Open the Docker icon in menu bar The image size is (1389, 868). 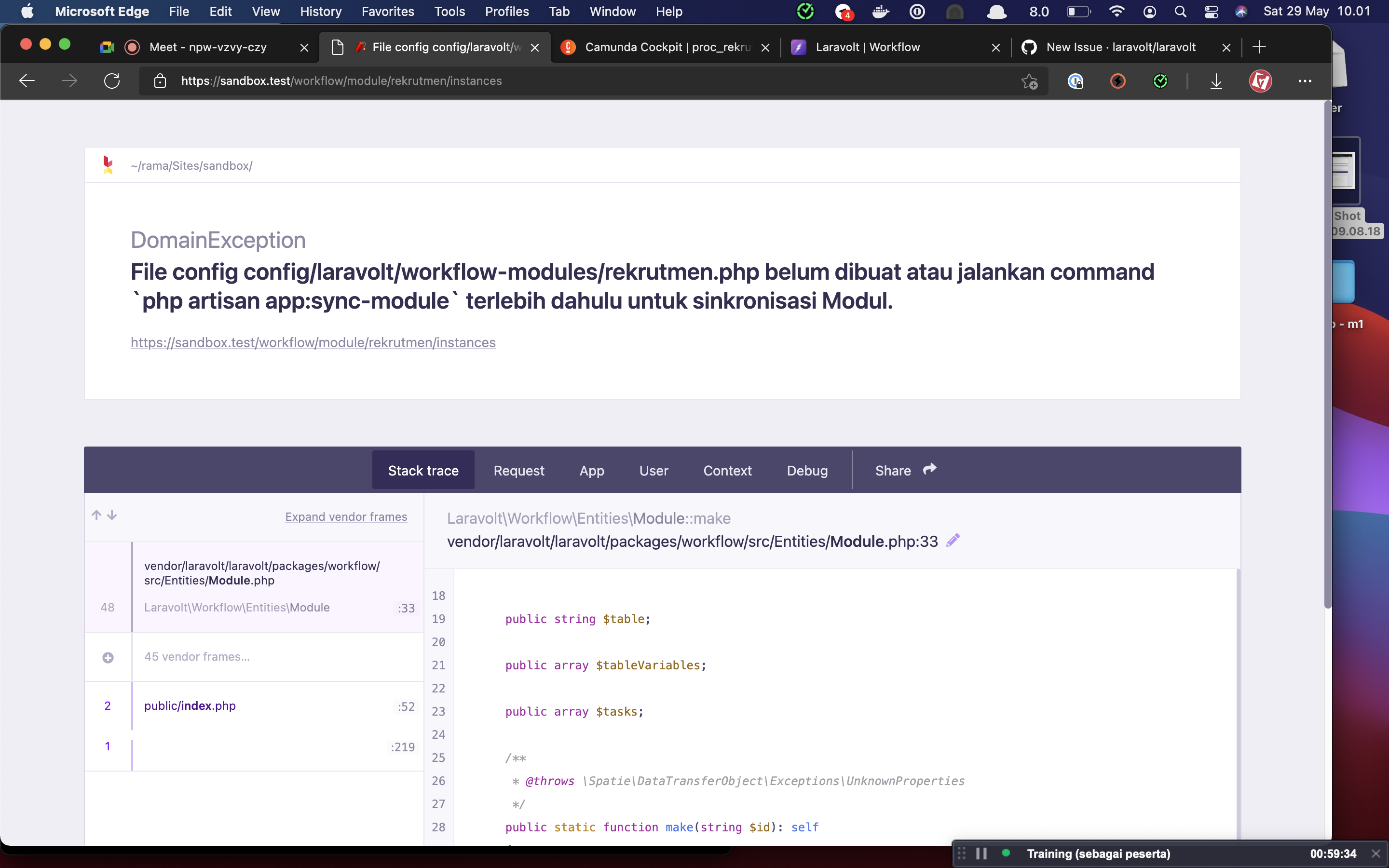pyautogui.click(x=881, y=12)
